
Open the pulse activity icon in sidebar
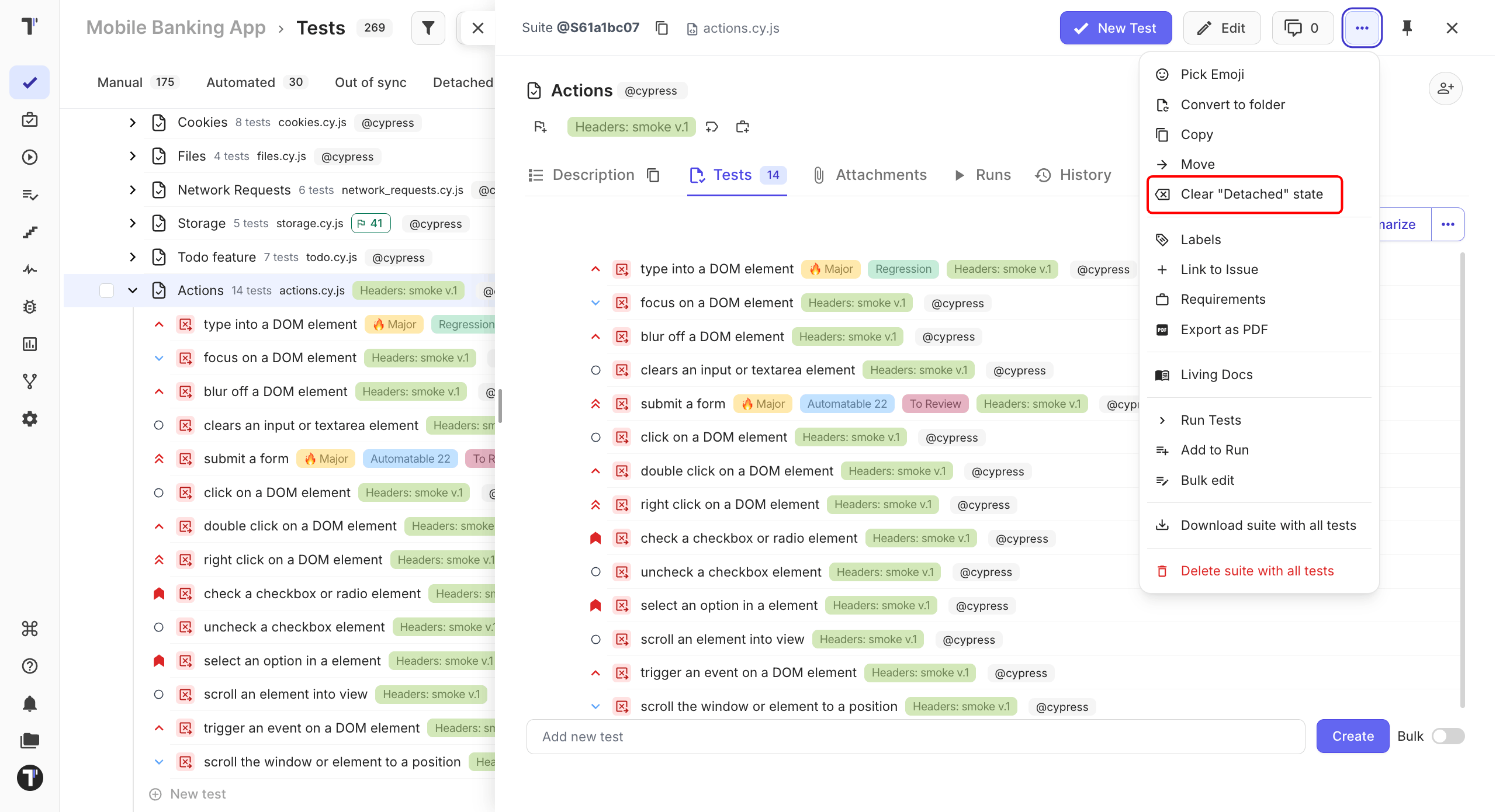click(x=30, y=269)
